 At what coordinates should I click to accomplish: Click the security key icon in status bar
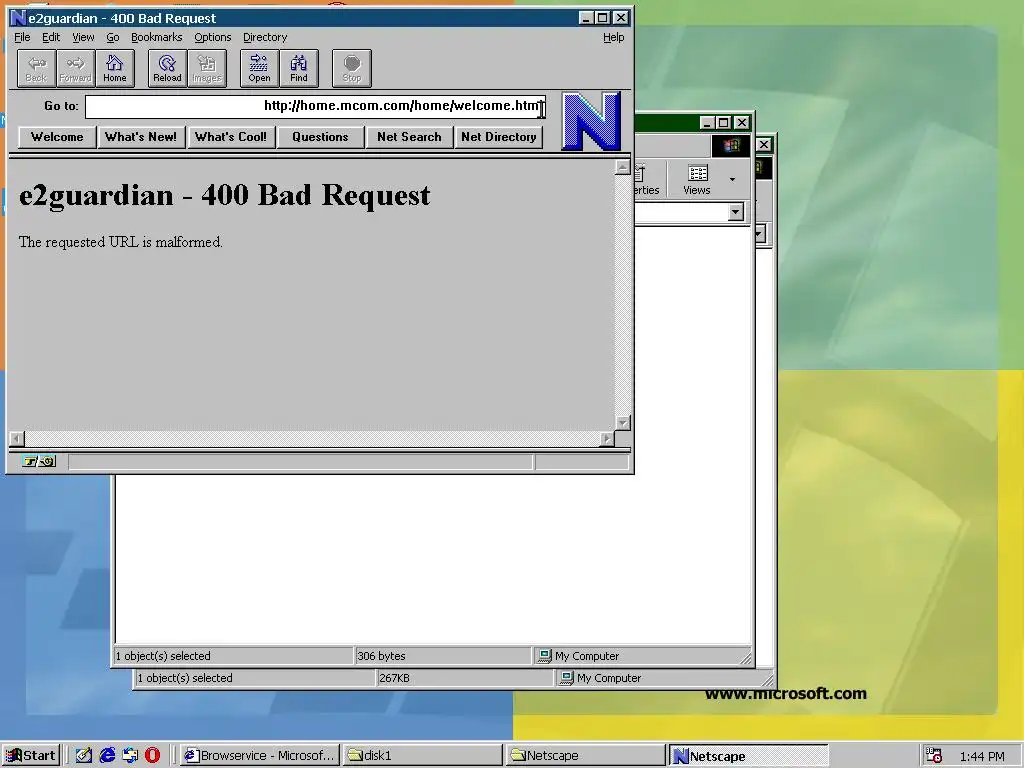tap(39, 462)
